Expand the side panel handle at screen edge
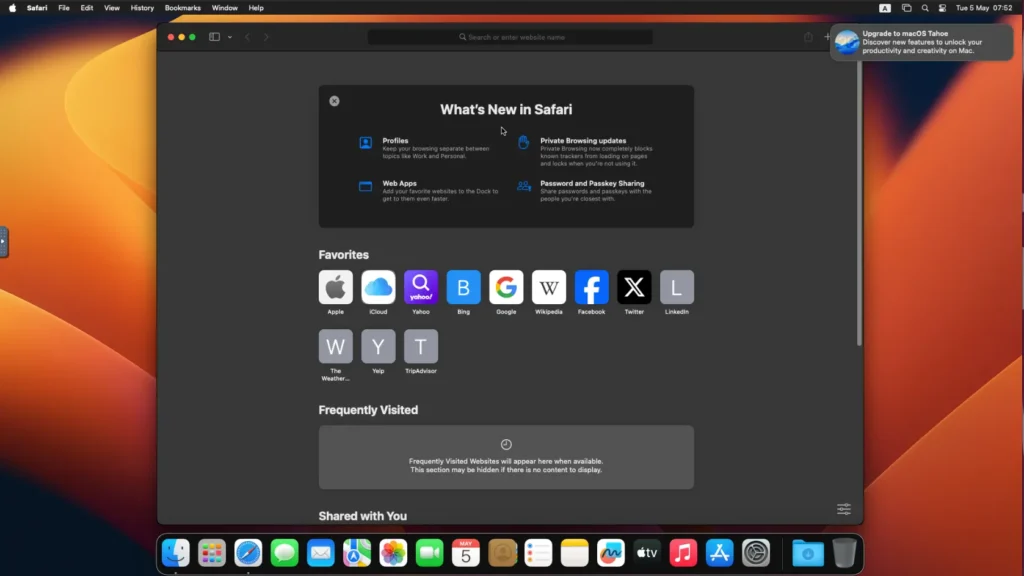1024x576 pixels. 3,242
